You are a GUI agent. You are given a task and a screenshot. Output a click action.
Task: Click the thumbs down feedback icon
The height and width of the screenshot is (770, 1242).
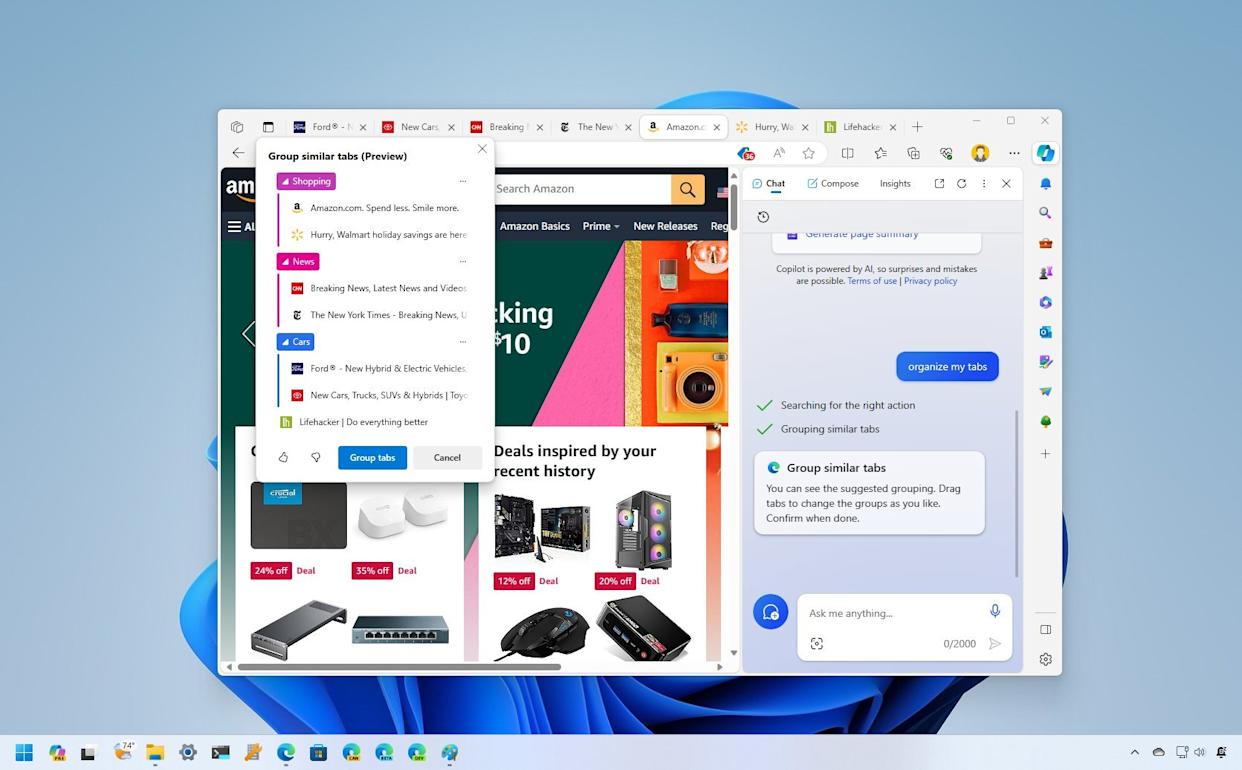315,457
